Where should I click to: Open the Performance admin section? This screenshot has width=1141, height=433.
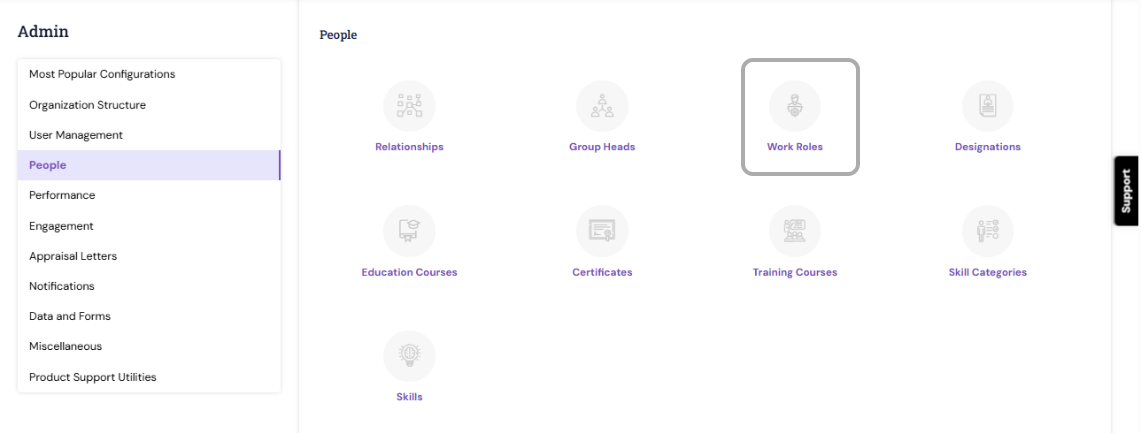[x=148, y=195]
